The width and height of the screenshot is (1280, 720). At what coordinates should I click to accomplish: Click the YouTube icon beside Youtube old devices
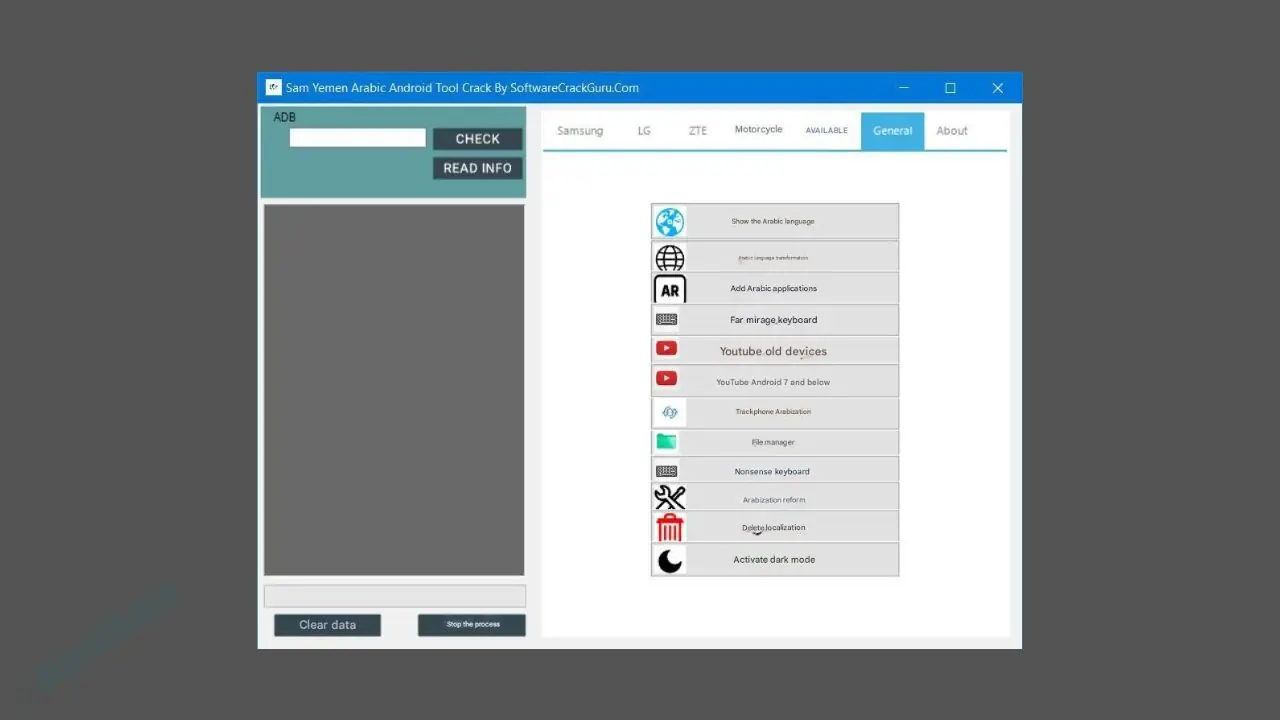[x=666, y=349]
